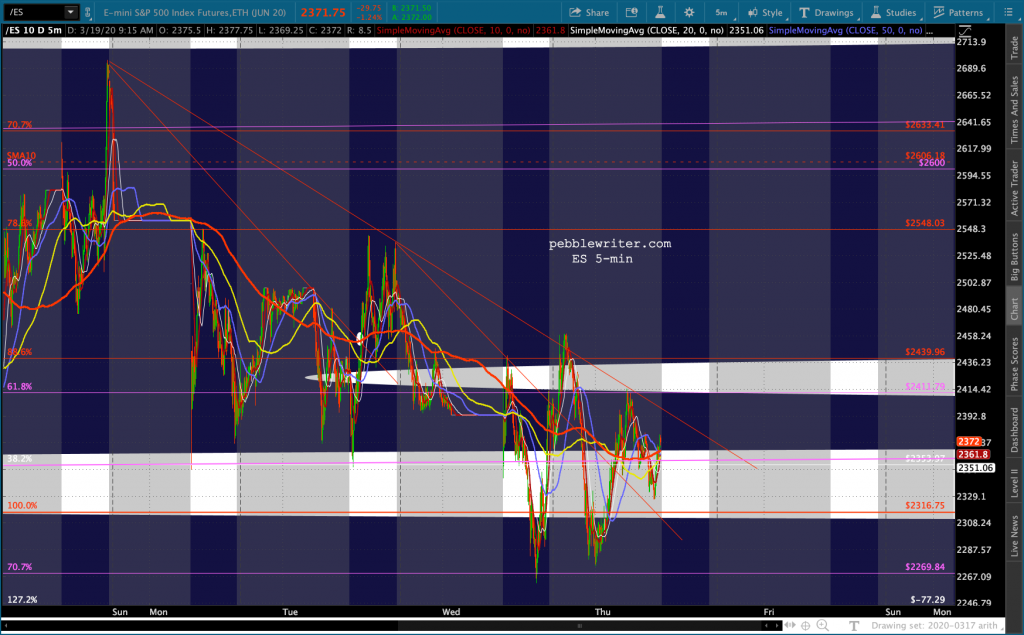
Task: Click the 61.8% Fibonacci label
Action: [x=20, y=386]
